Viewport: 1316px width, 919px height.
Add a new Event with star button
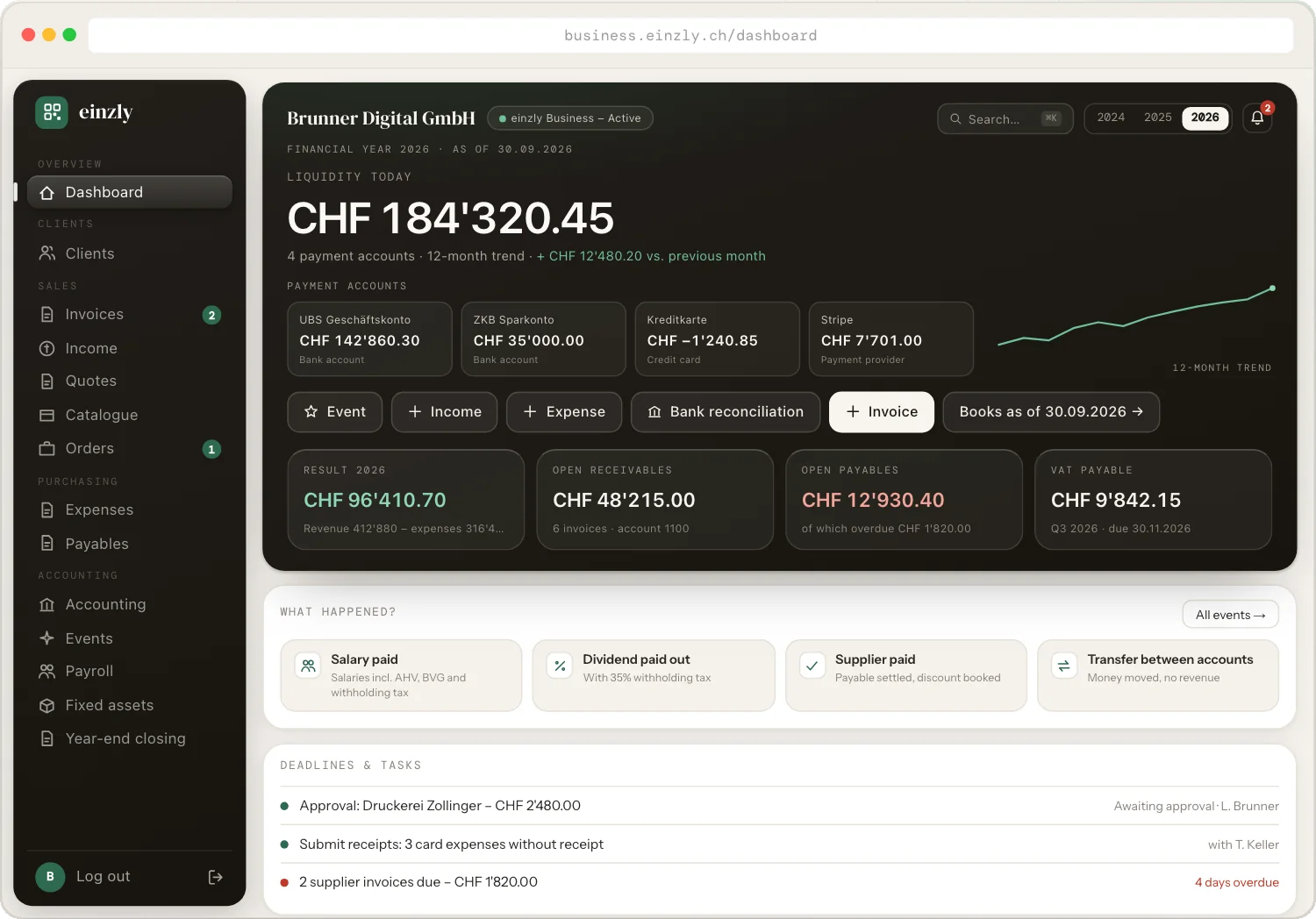click(x=335, y=412)
